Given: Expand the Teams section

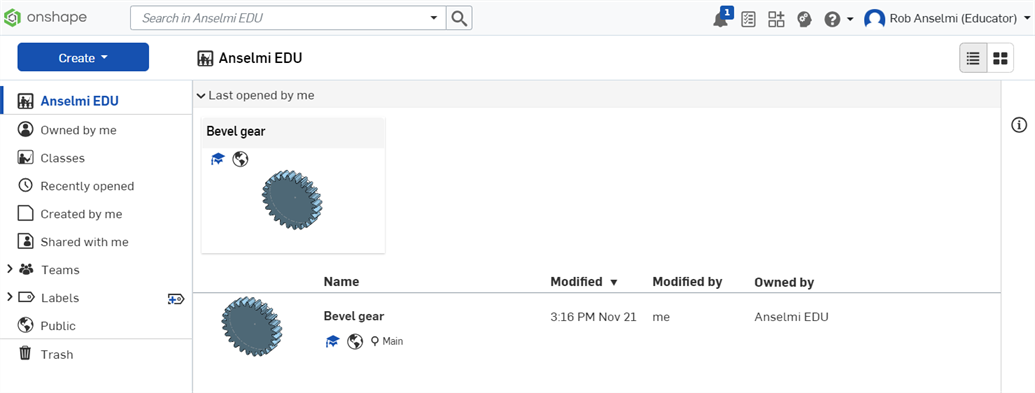Looking at the screenshot, I should (9, 269).
